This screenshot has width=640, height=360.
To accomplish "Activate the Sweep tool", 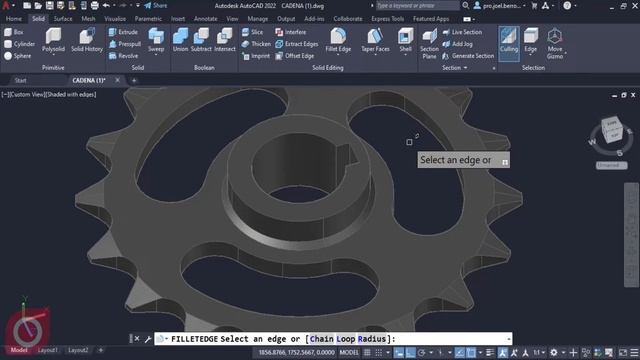I will point(156,40).
